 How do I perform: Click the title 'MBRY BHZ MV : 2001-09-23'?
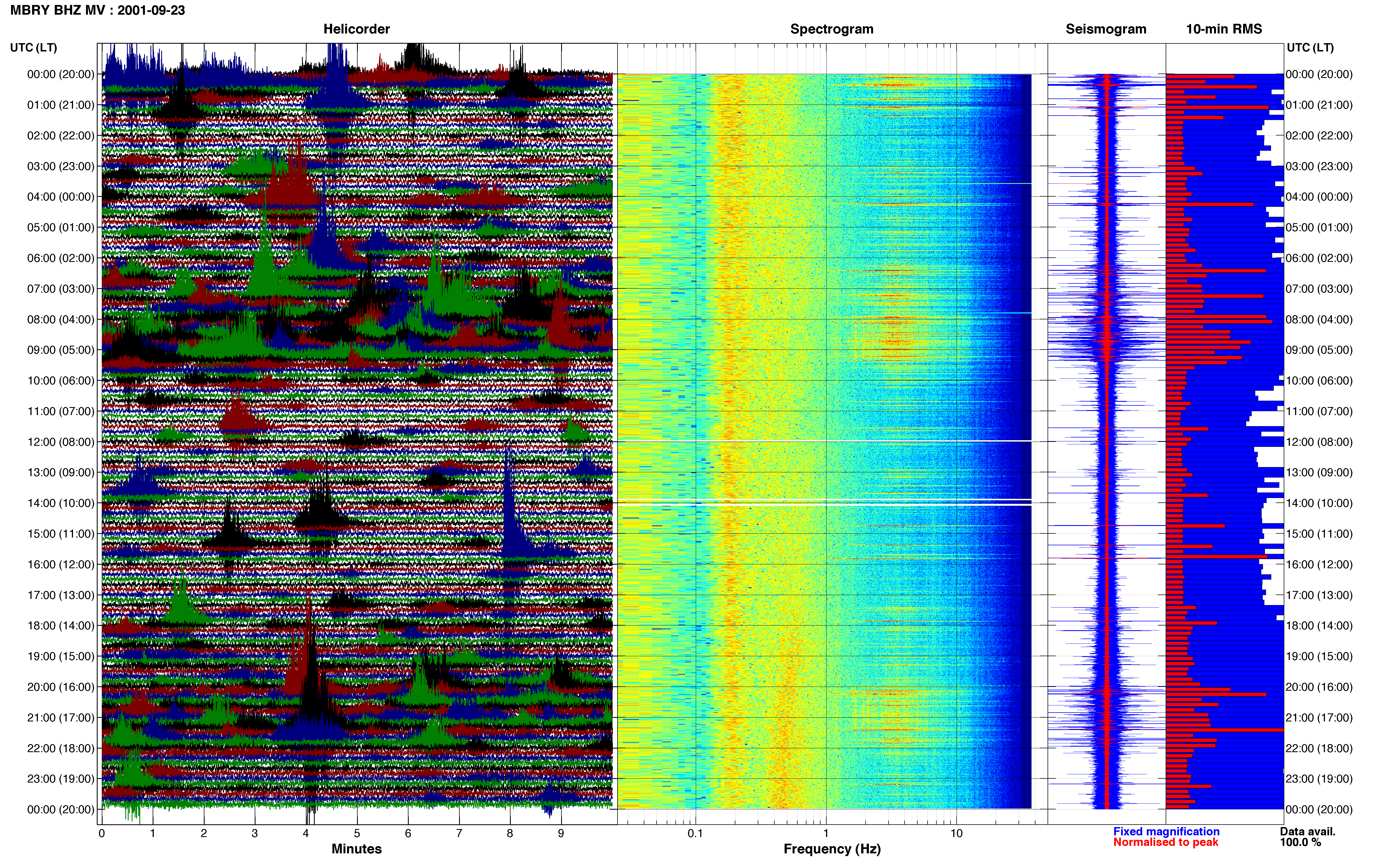pos(98,10)
